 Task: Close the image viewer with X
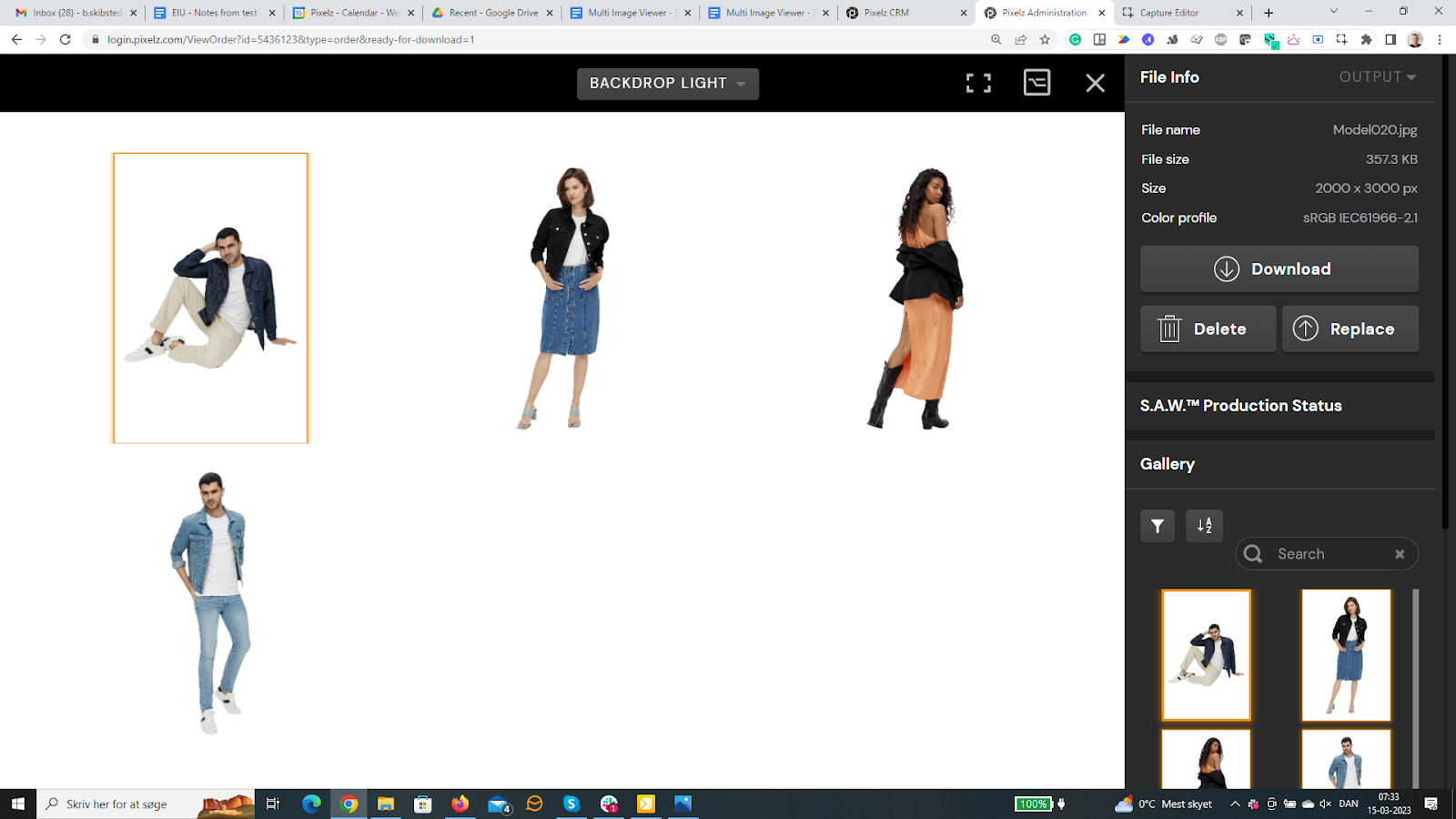click(1095, 84)
